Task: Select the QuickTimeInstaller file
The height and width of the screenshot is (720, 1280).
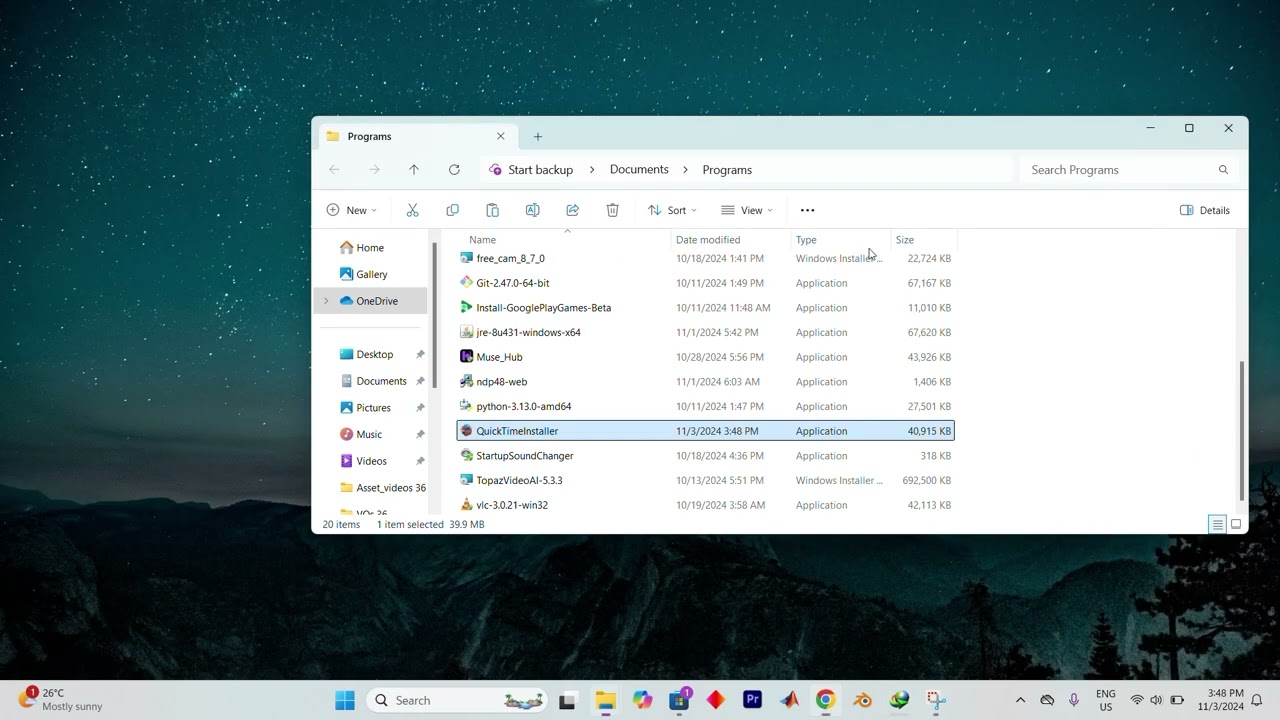Action: click(x=705, y=431)
